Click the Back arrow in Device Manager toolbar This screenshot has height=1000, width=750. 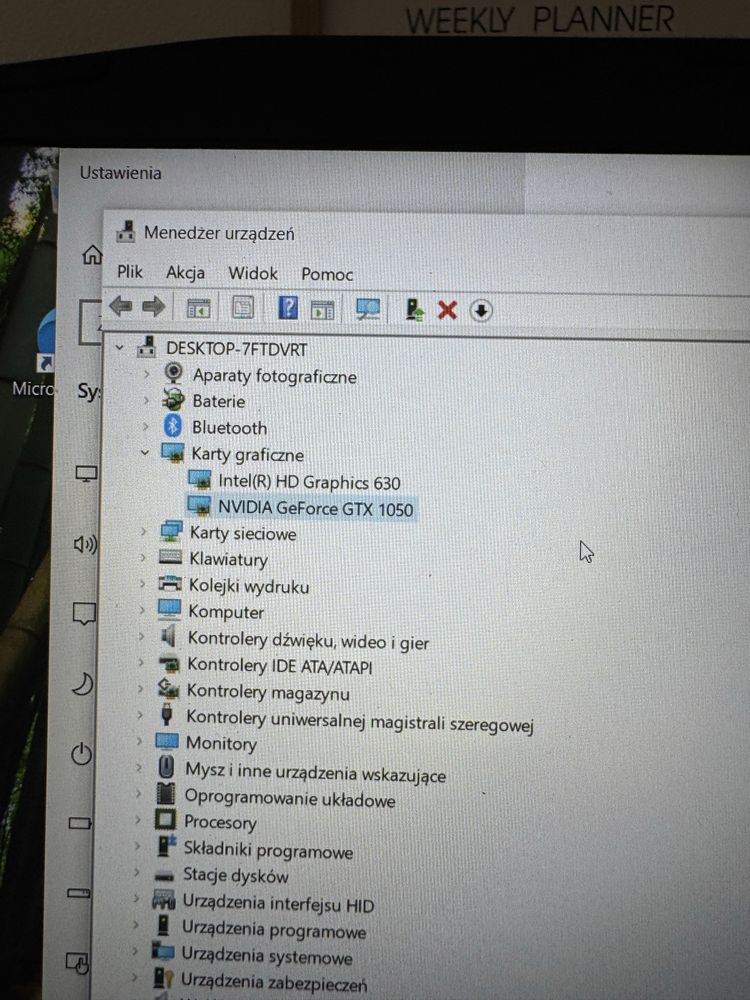121,307
